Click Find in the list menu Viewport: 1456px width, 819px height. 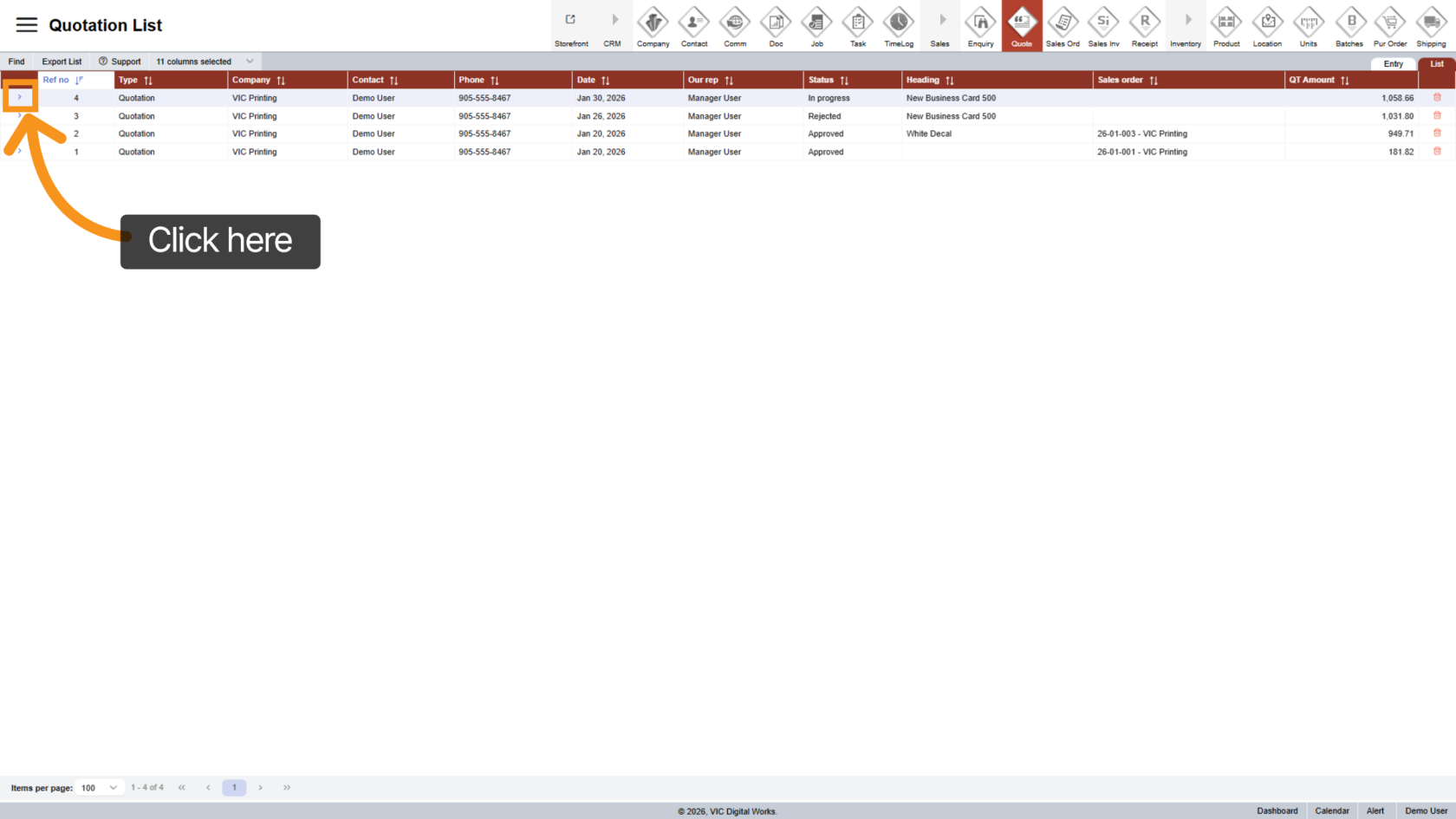pos(16,62)
